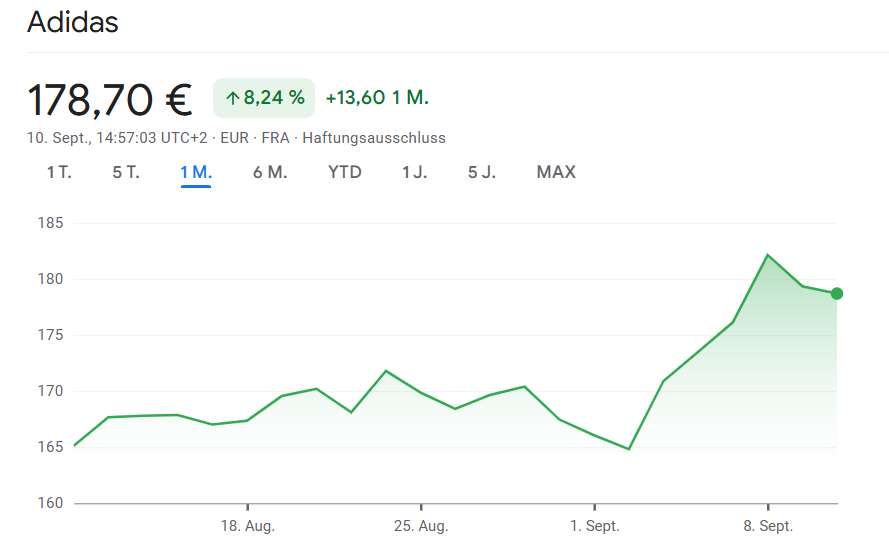Screen dimensions: 889x548
Task: Open the Haftungsausschluss disclaimer link
Action: (374, 138)
